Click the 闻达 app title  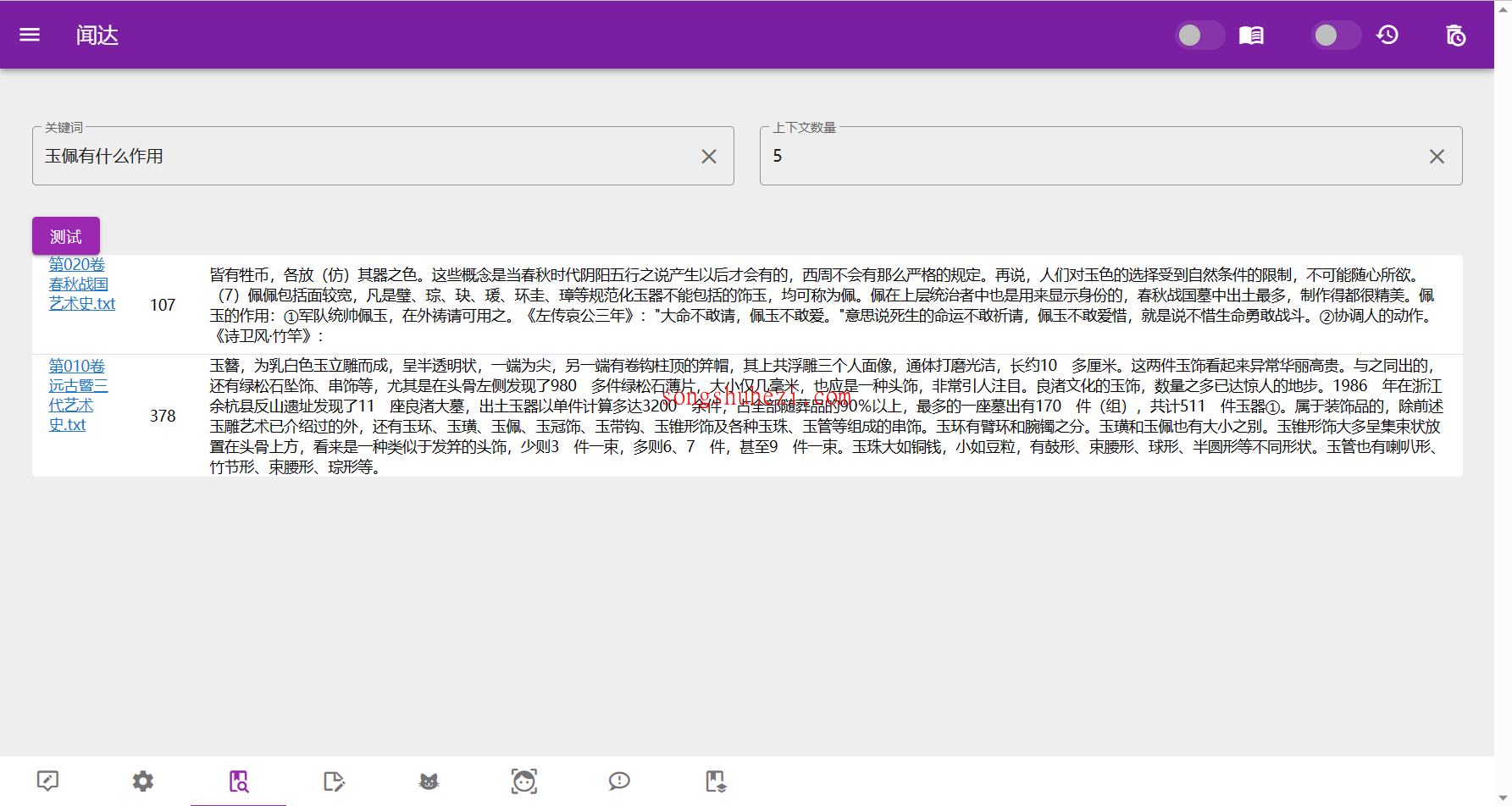(97, 35)
